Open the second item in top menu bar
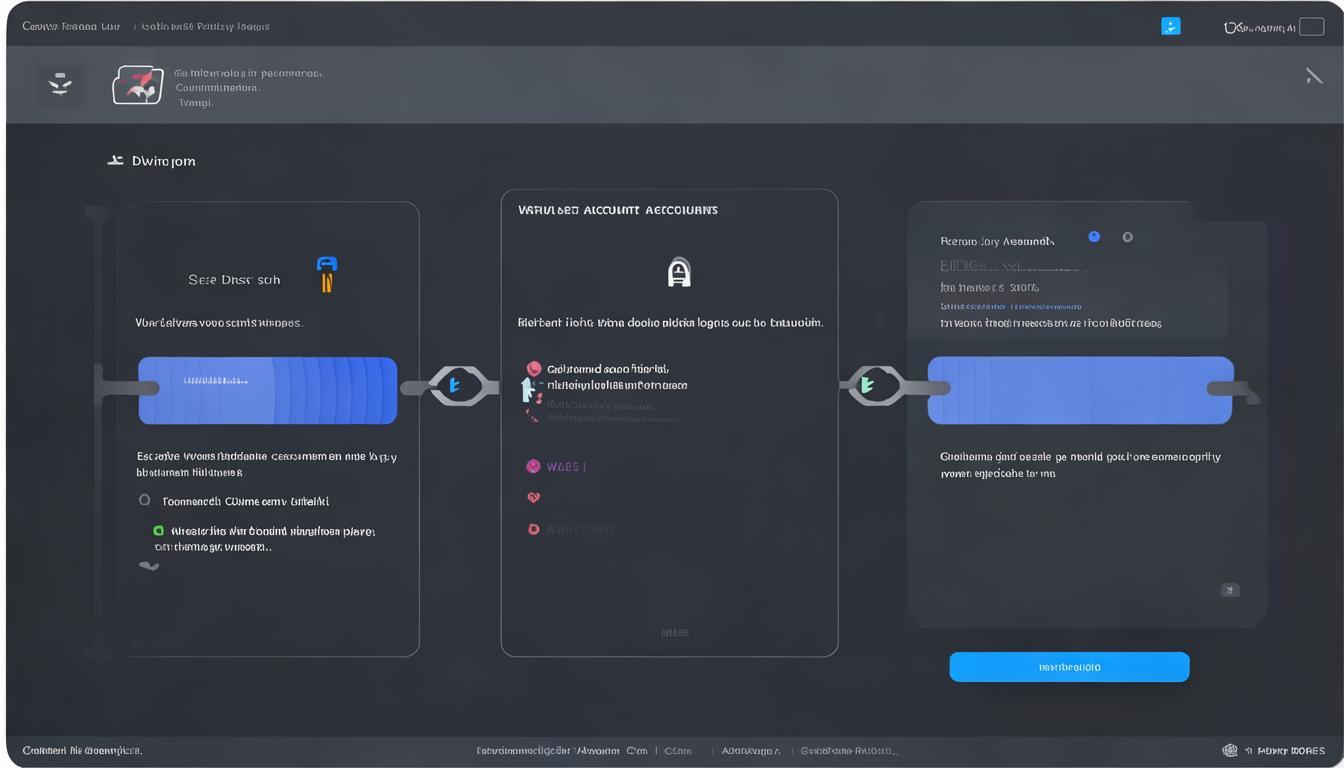This screenshot has height=768, width=1344. pos(205,27)
